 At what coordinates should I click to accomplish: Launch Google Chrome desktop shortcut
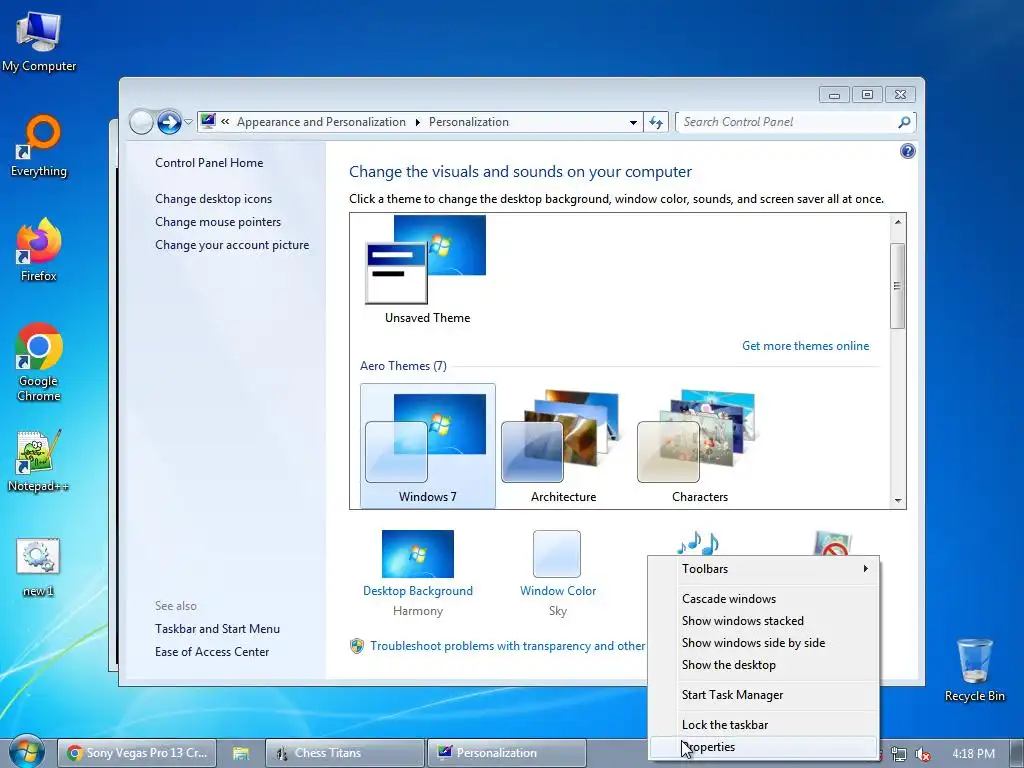pos(39,361)
